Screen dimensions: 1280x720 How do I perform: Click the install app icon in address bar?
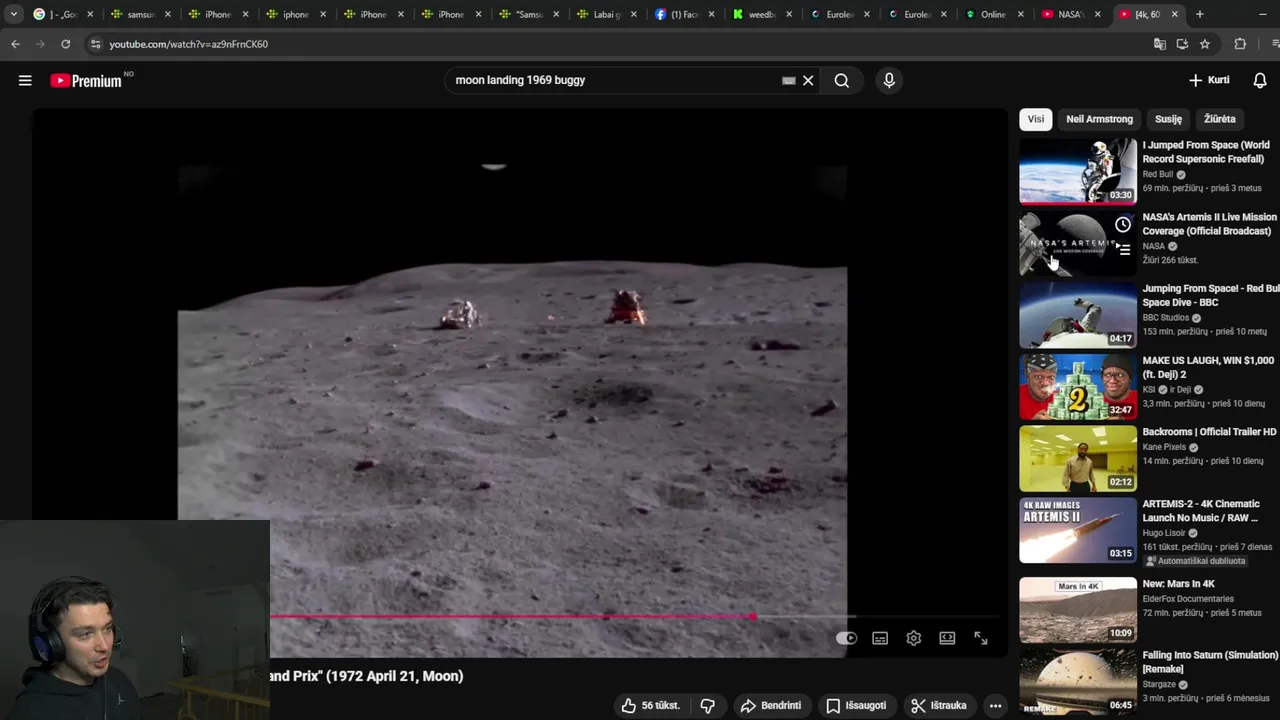click(1182, 44)
